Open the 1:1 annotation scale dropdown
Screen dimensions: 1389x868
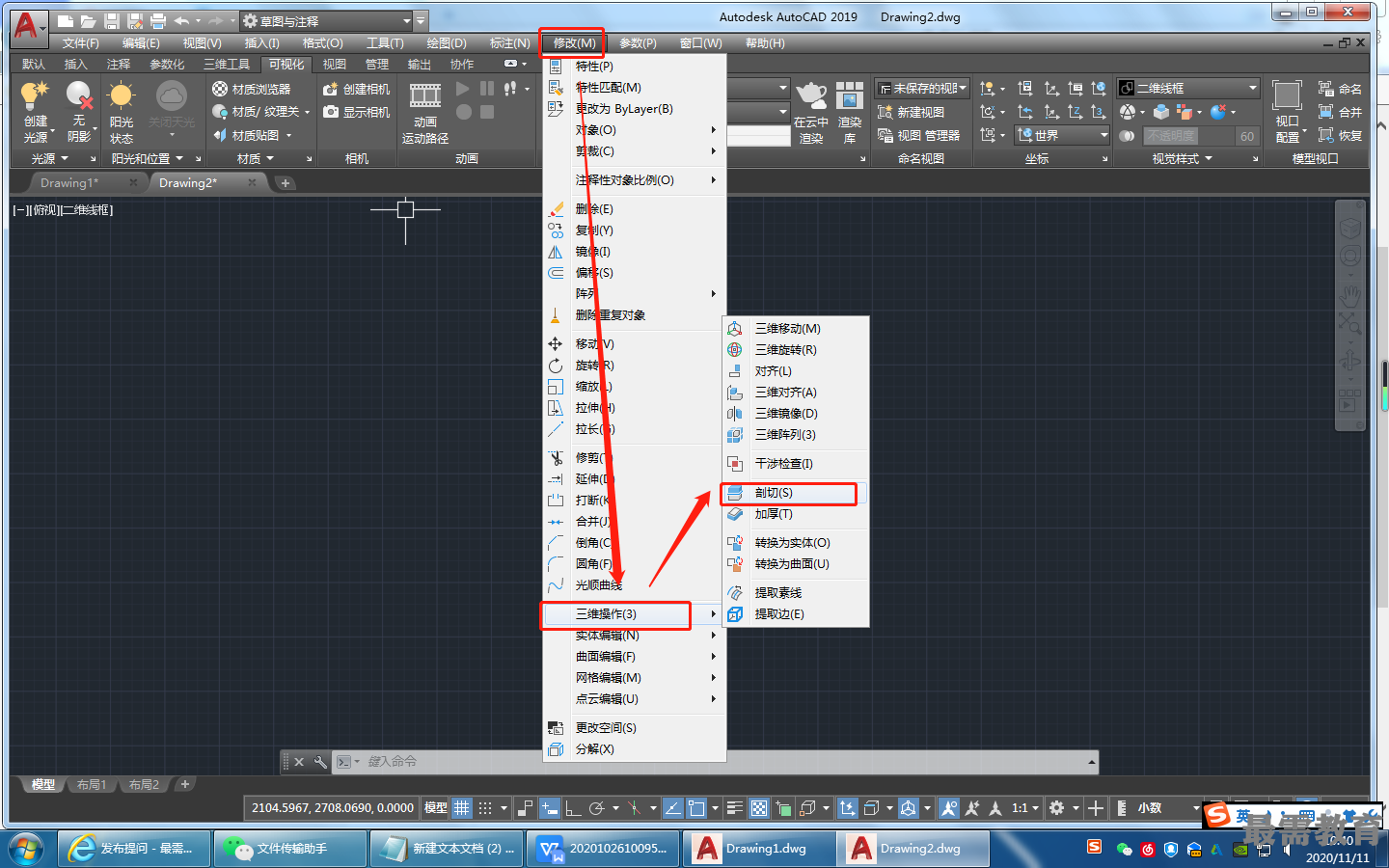pyautogui.click(x=1025, y=808)
